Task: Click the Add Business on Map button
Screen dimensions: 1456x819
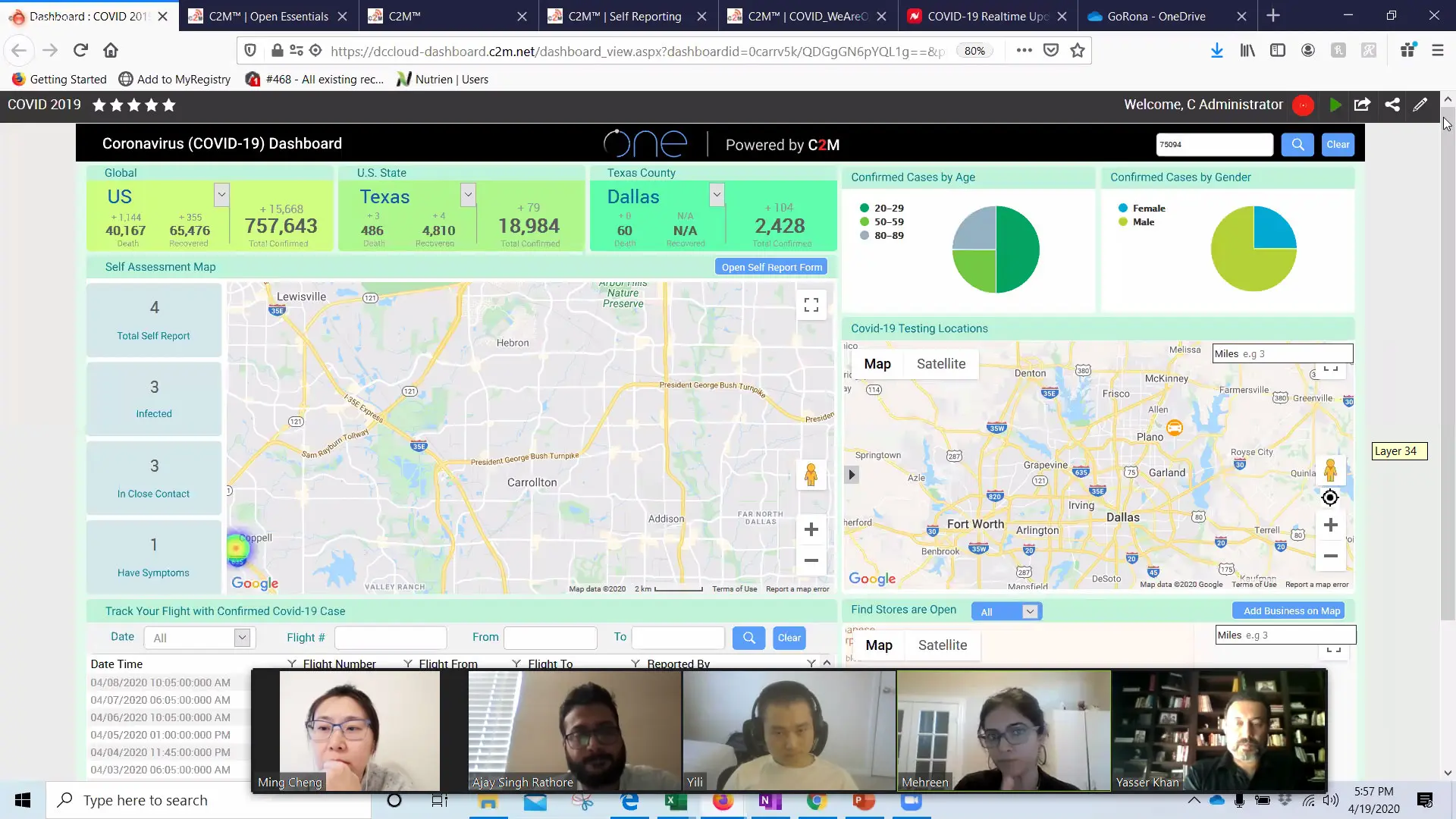Action: click(1289, 610)
